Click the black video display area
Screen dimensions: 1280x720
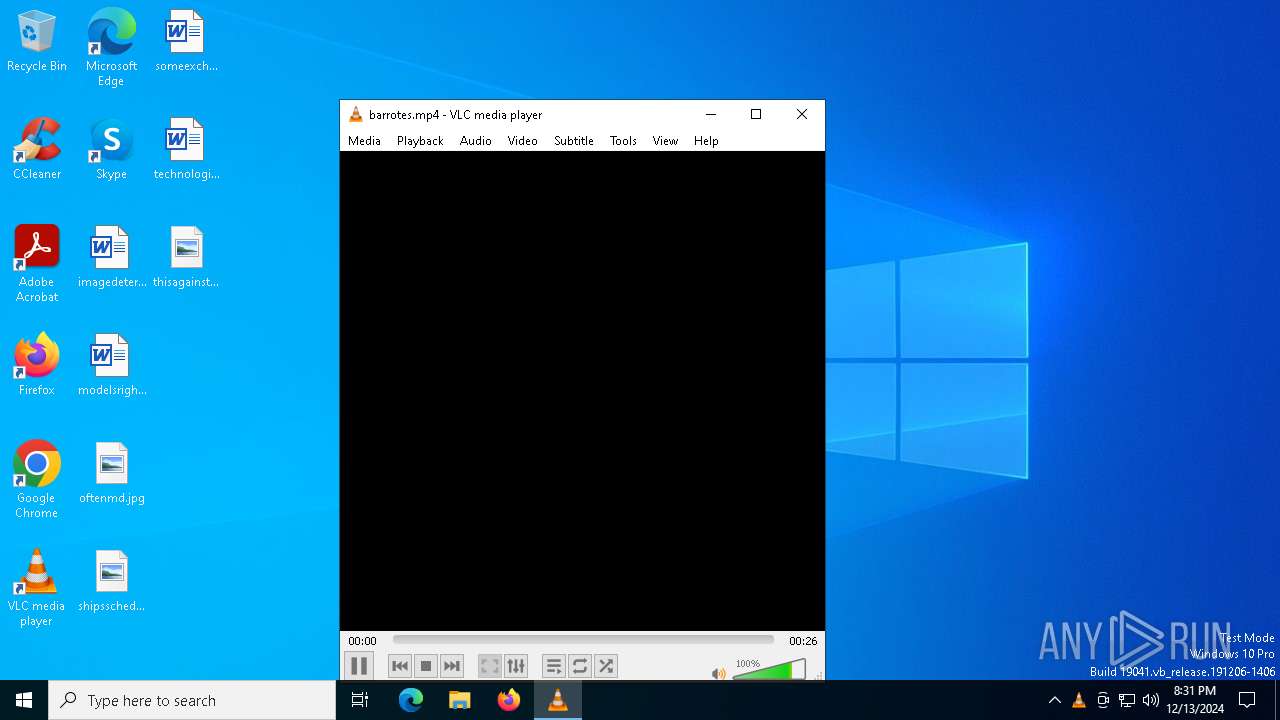coord(582,391)
